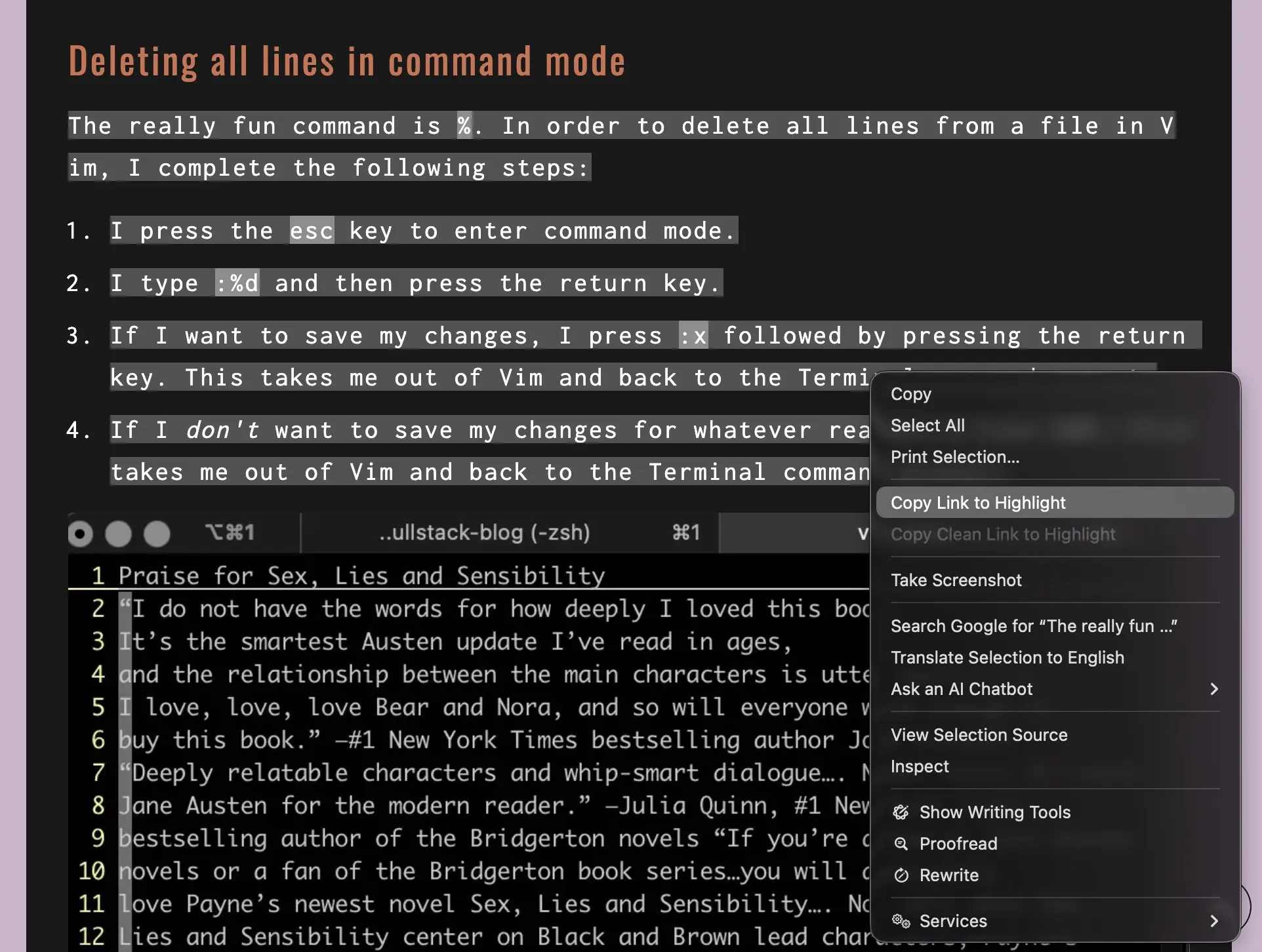This screenshot has width=1262, height=952.
Task: Click the italic word don't in step 4
Action: (222, 429)
